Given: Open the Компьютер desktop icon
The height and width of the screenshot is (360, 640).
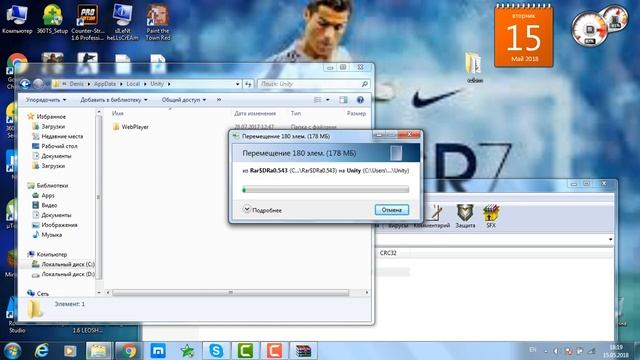Looking at the screenshot, I should pos(17,20).
